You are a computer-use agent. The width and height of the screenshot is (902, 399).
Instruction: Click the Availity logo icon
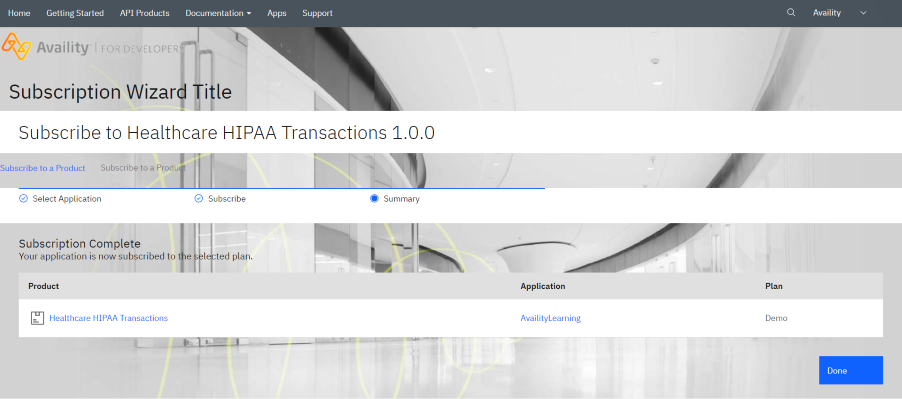[16, 47]
